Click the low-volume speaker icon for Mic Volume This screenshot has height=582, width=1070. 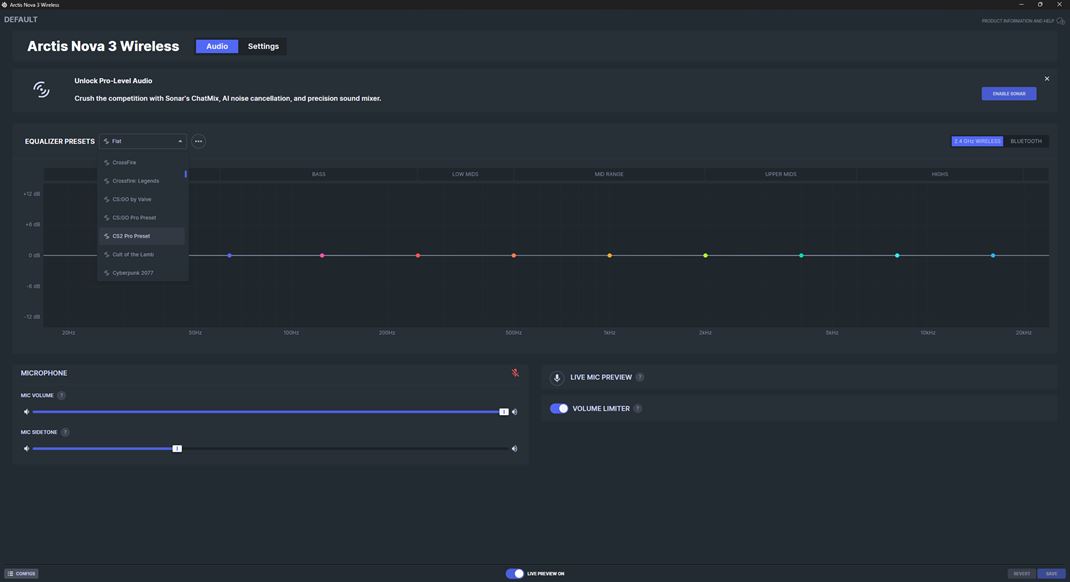[27, 411]
